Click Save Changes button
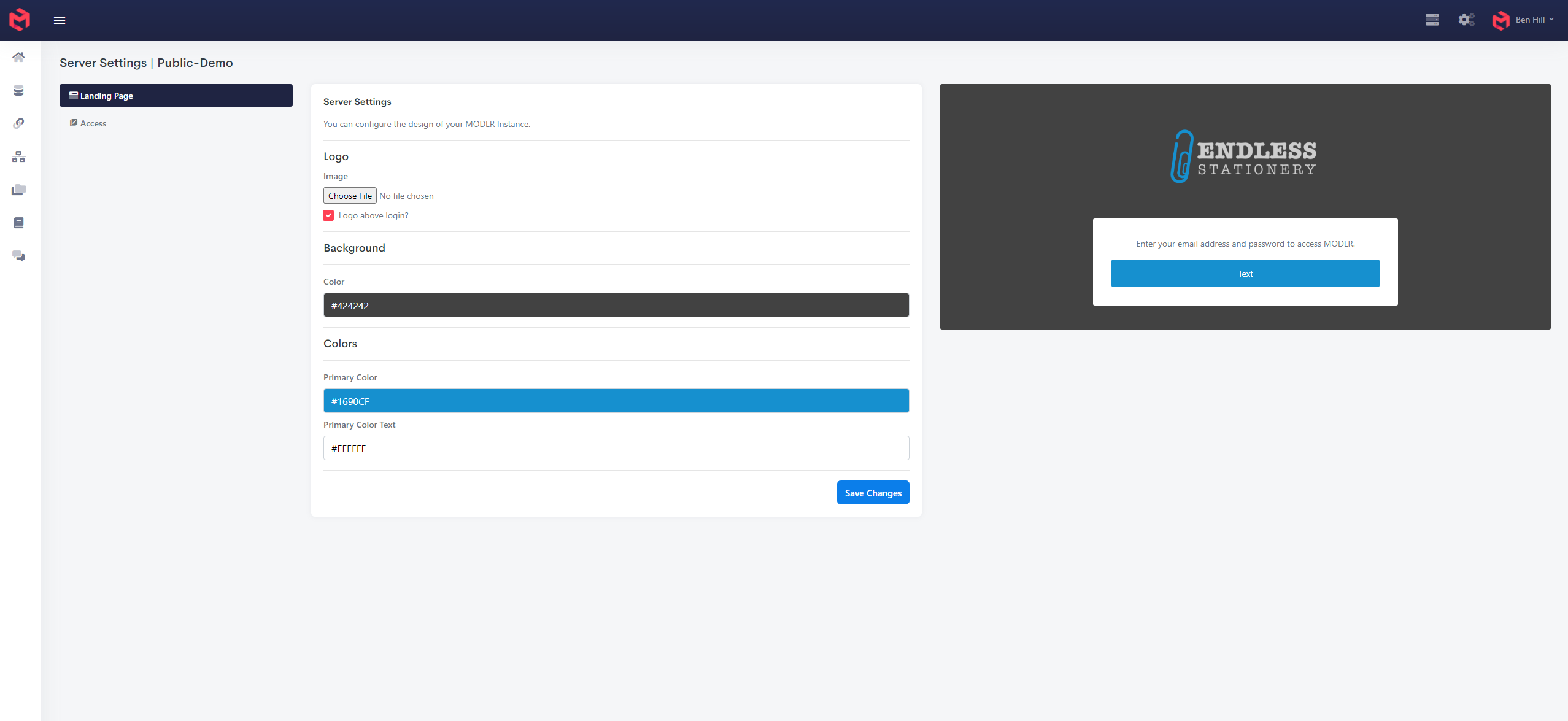This screenshot has width=1568, height=721. [x=873, y=492]
